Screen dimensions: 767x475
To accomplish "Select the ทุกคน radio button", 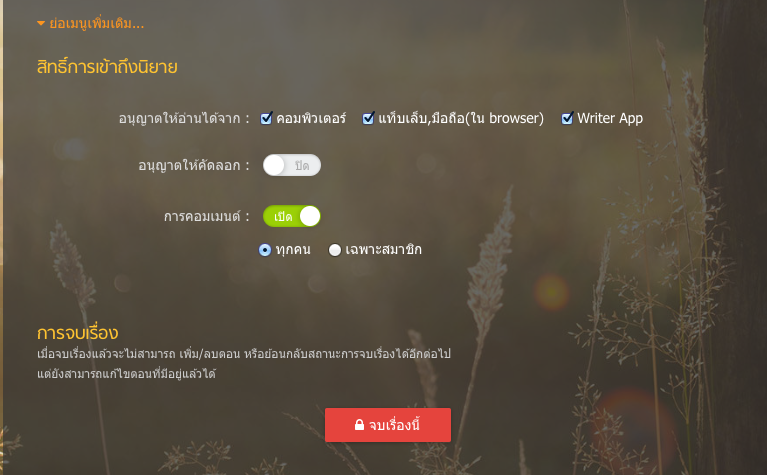I will [x=265, y=250].
